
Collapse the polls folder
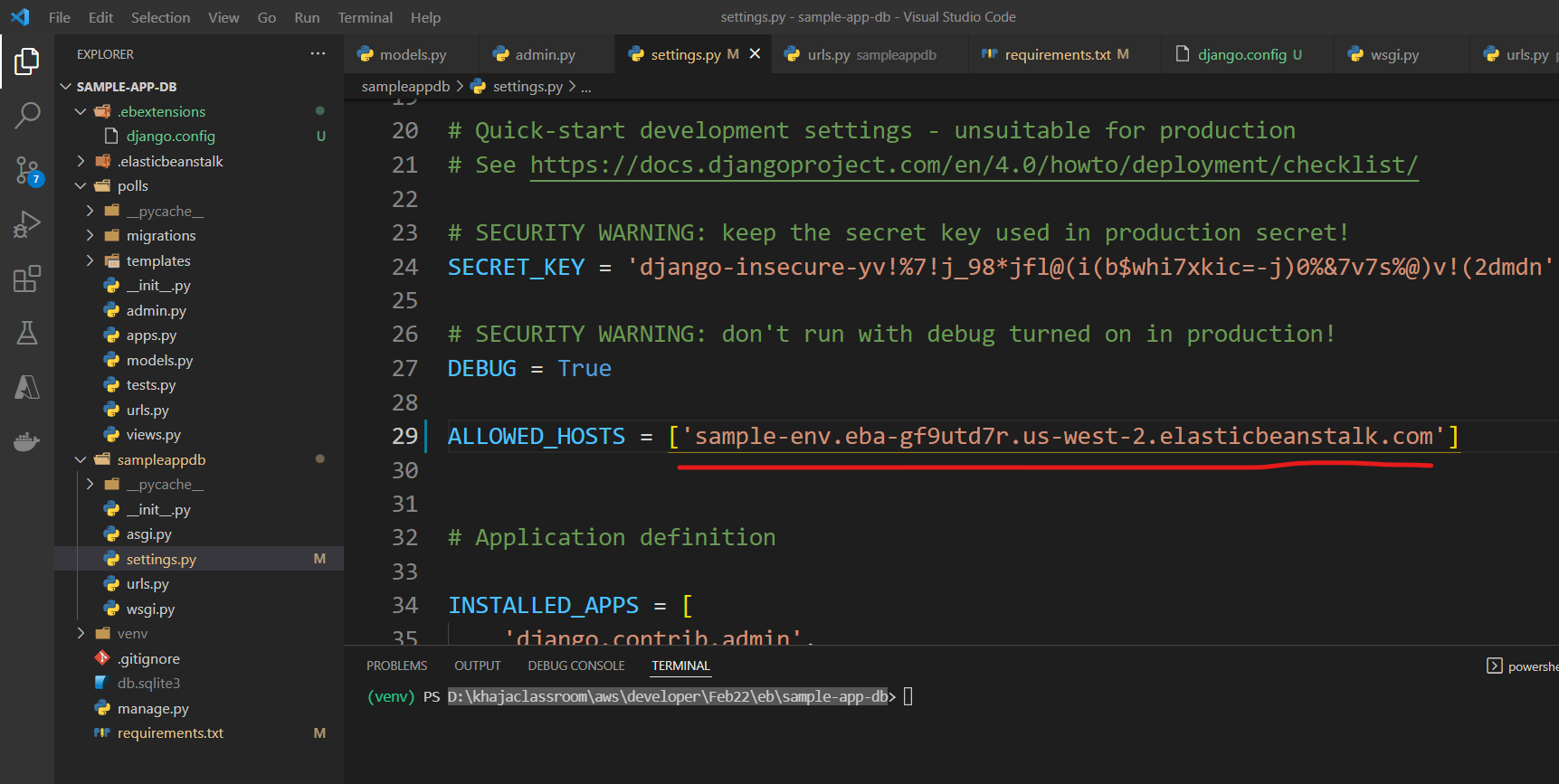pyautogui.click(x=81, y=185)
